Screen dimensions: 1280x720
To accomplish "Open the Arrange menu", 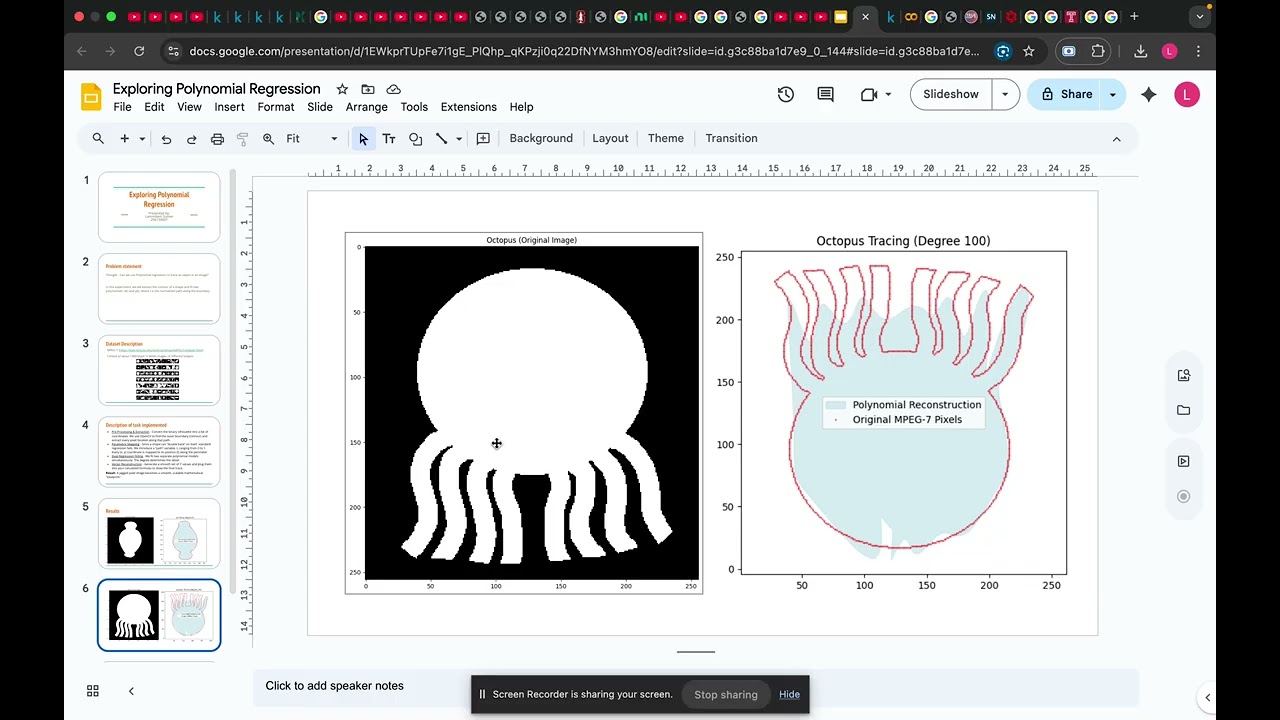I will pyautogui.click(x=367, y=107).
